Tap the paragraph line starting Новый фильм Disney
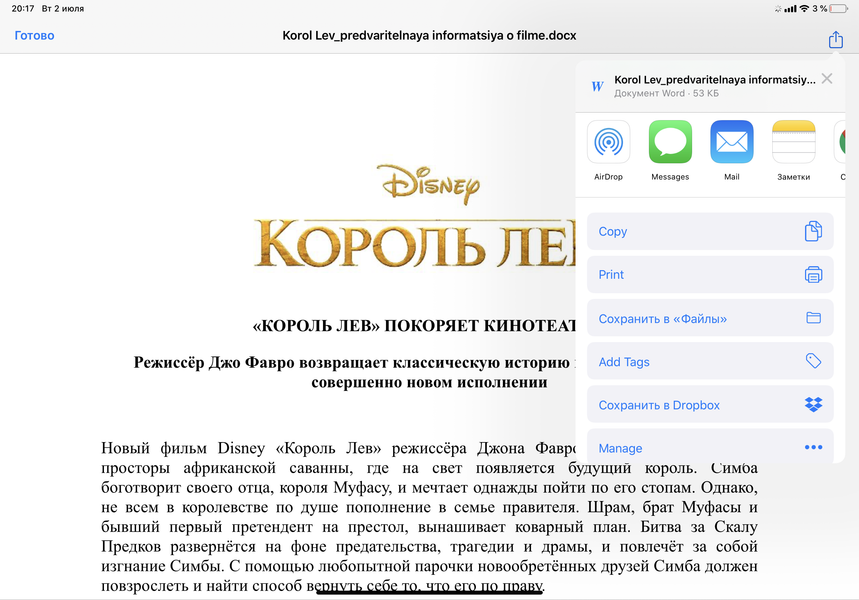The width and height of the screenshot is (859, 600). (338, 448)
